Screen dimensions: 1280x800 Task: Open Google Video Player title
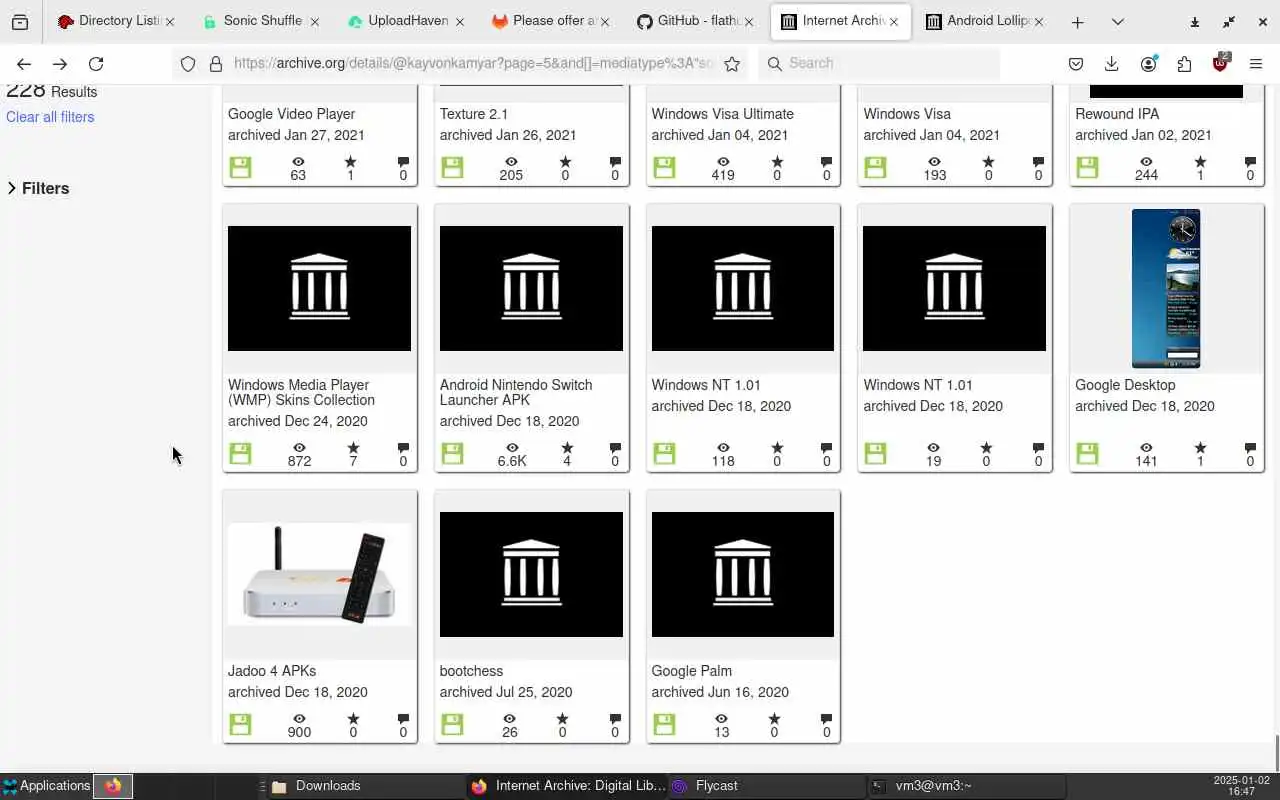click(291, 114)
